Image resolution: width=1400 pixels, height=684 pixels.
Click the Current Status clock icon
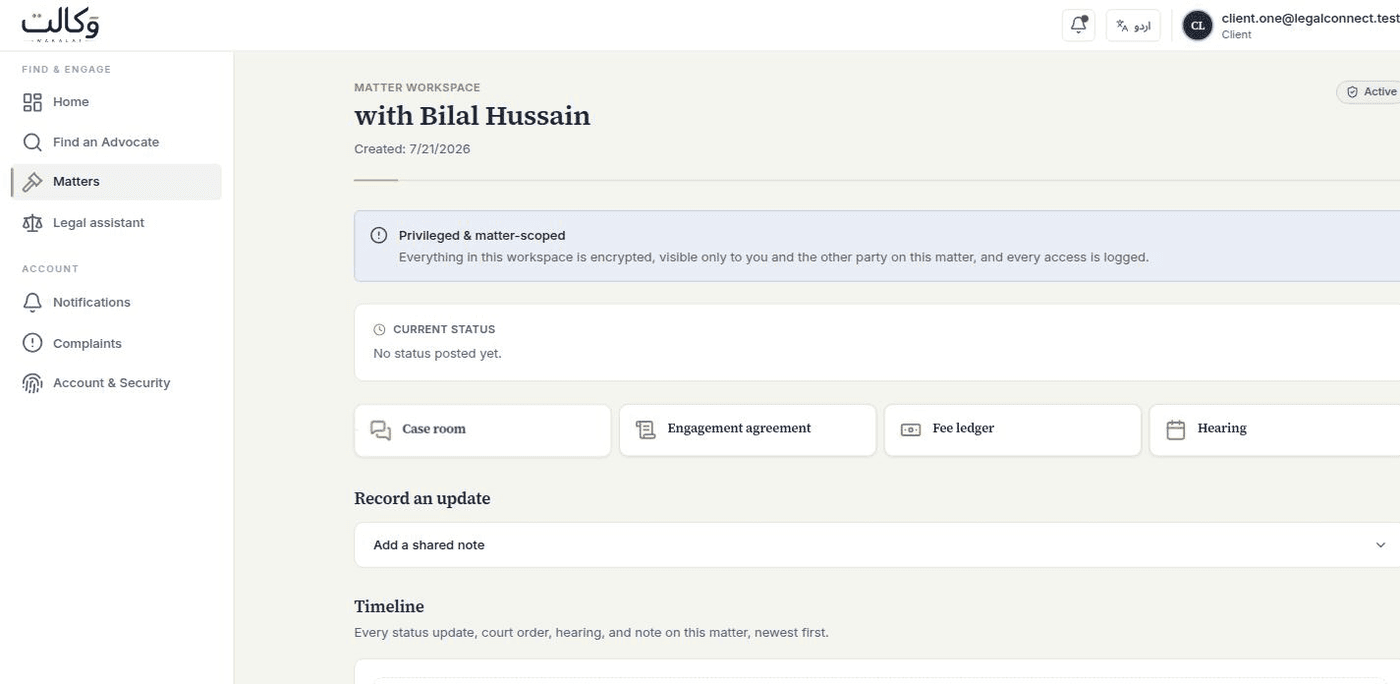pyautogui.click(x=379, y=330)
